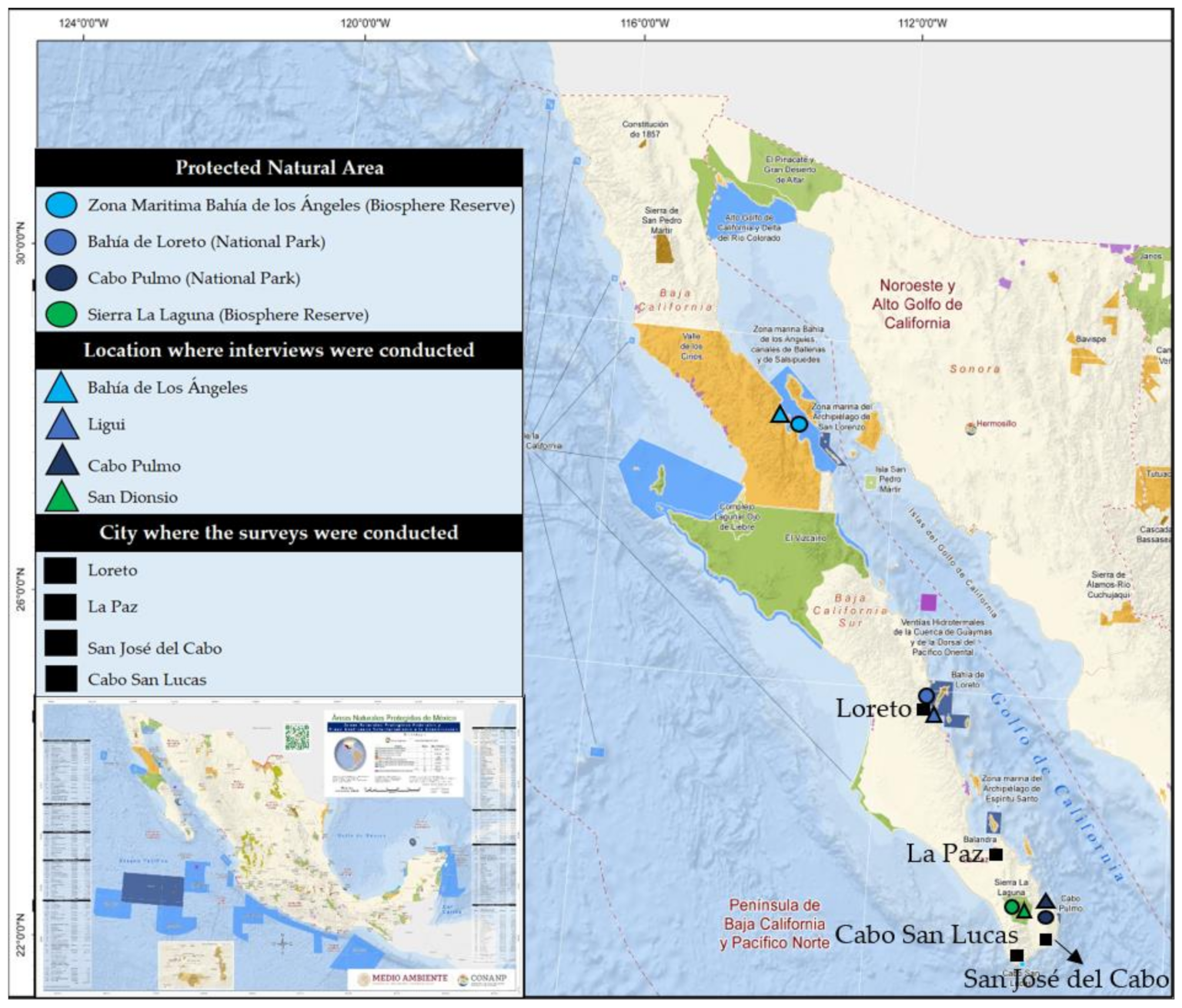Select "Location where interviews were conducted" header
Screen dimensions: 1182x1008
279,350
